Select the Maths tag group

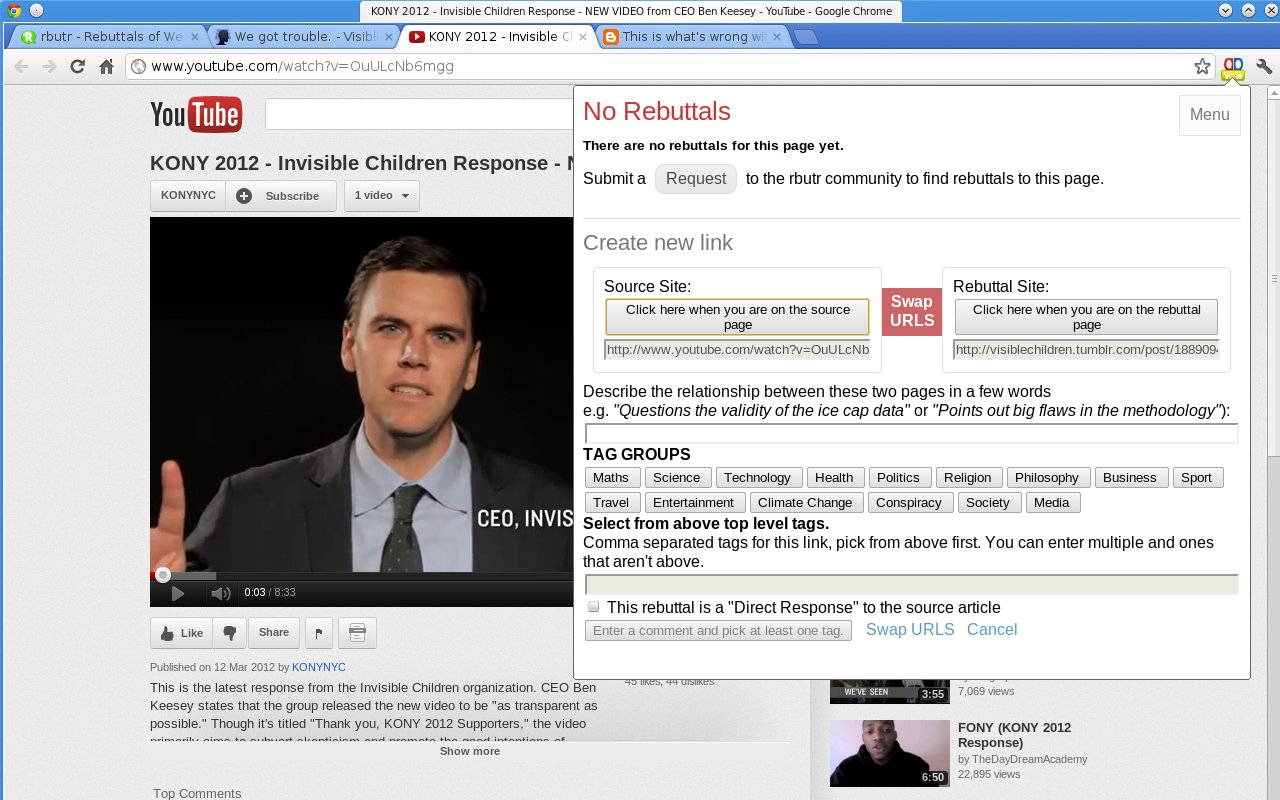point(611,478)
